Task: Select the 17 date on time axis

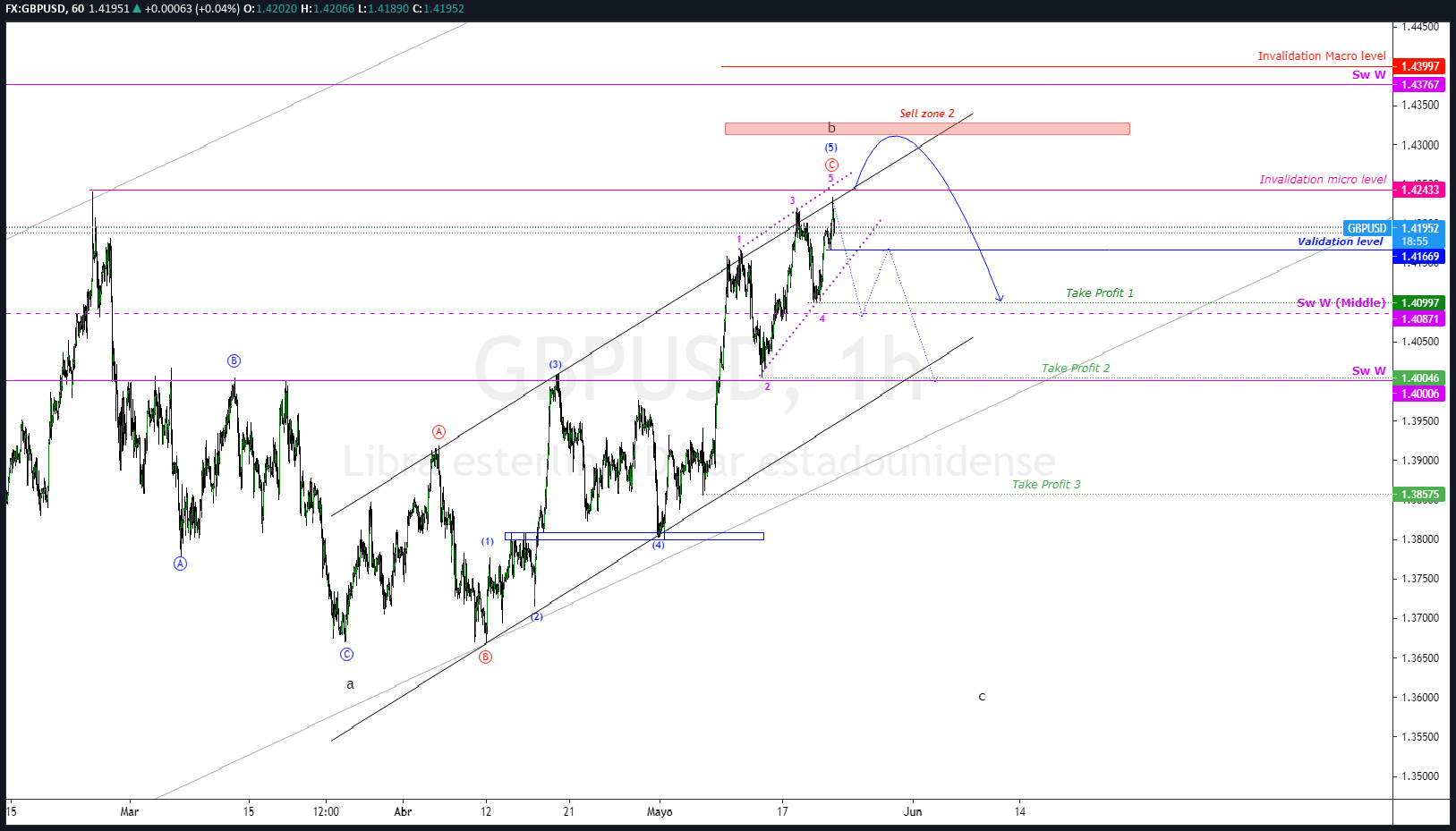Action: click(x=782, y=811)
